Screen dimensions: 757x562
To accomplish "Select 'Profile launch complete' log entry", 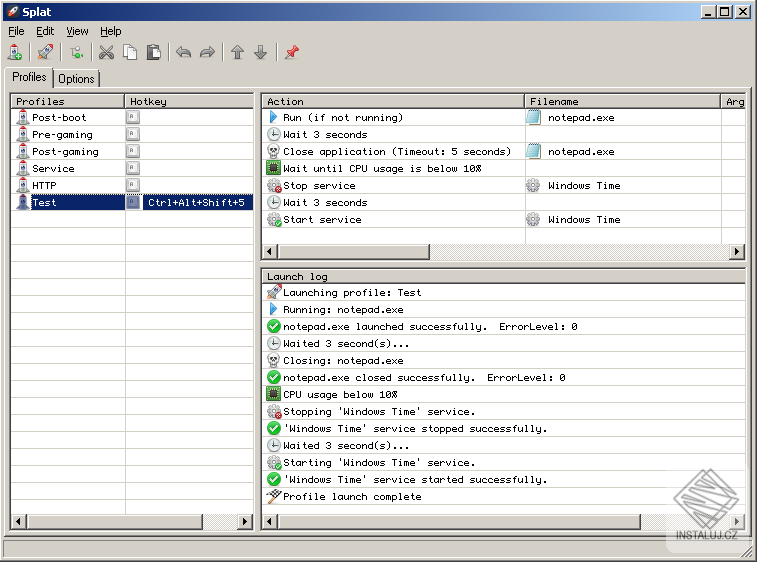I will click(x=352, y=496).
